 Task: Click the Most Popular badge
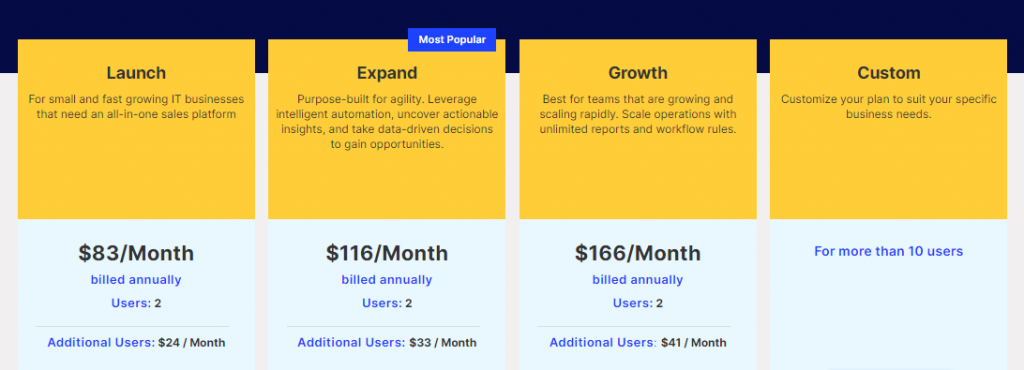(452, 40)
